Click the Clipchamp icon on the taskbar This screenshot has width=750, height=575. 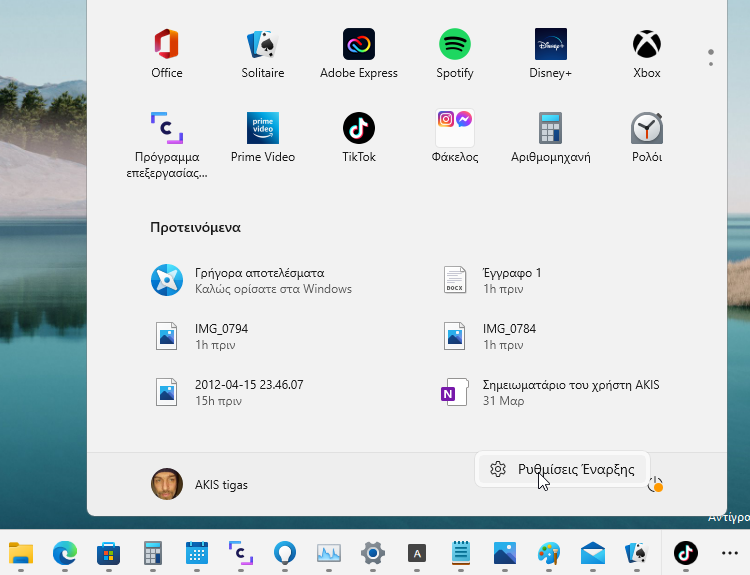241,553
